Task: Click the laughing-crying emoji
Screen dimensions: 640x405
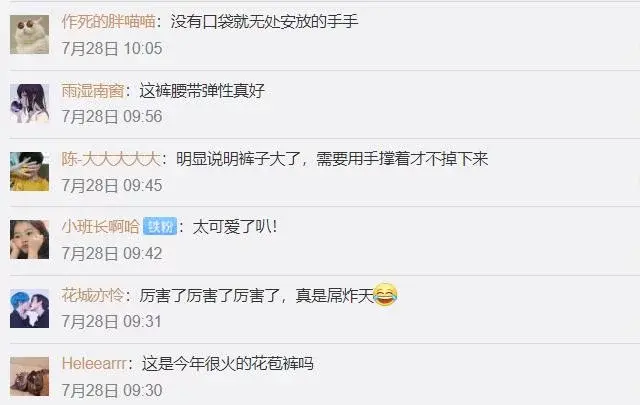Action: coord(385,294)
